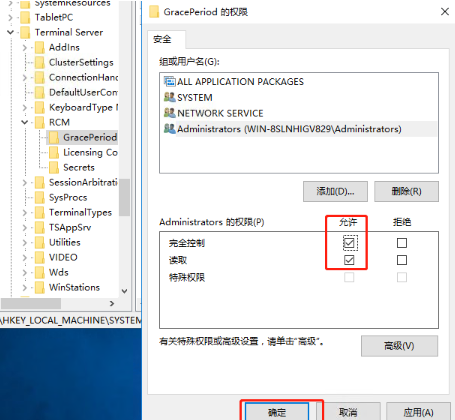This screenshot has width=455, height=420.
Task: Click the GracePeriod folder icon in tree
Action: pos(54,137)
